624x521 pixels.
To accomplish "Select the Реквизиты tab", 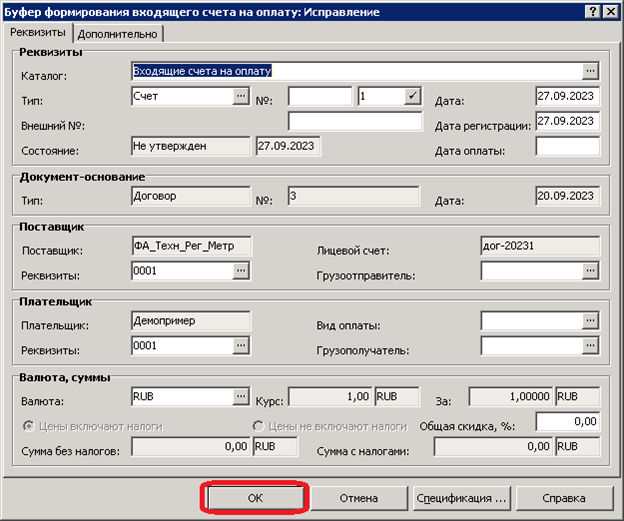I will [x=37, y=32].
